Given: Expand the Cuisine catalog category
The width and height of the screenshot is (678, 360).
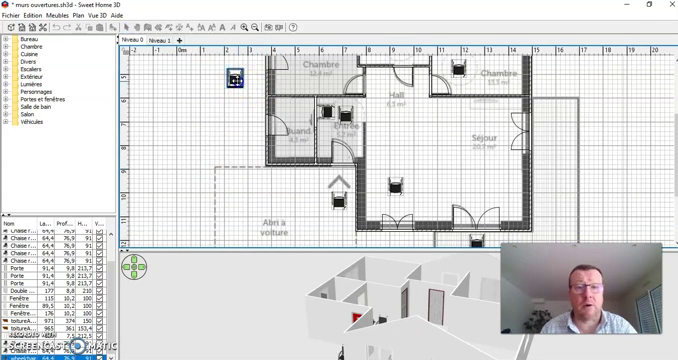Looking at the screenshot, I should point(6,54).
